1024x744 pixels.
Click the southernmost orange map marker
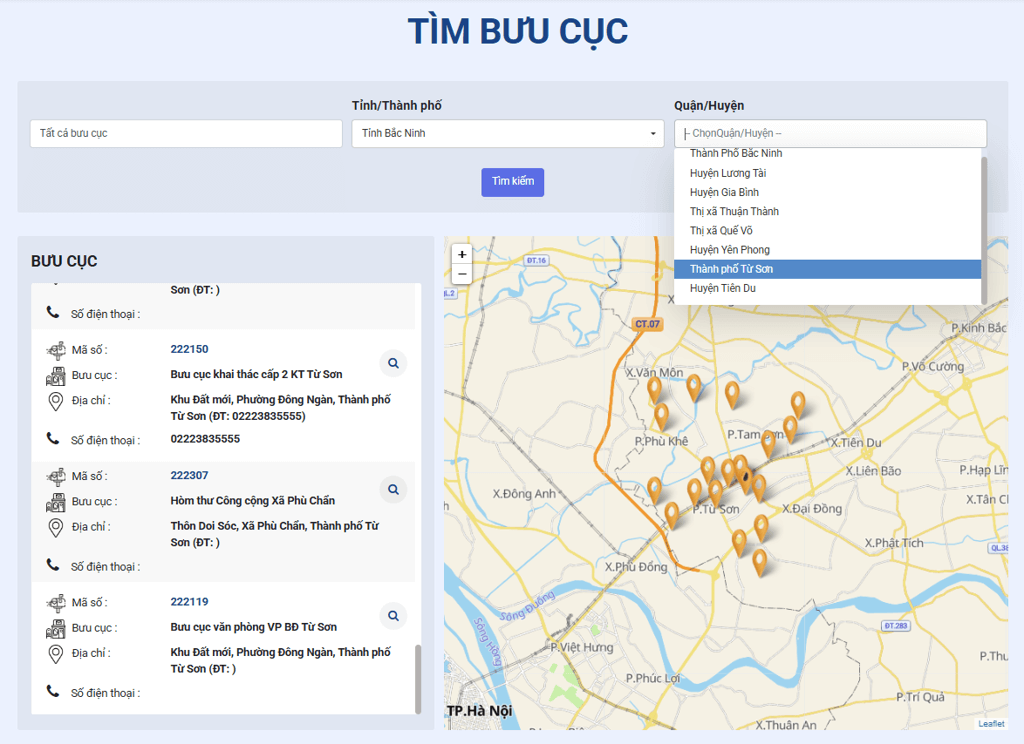[760, 561]
